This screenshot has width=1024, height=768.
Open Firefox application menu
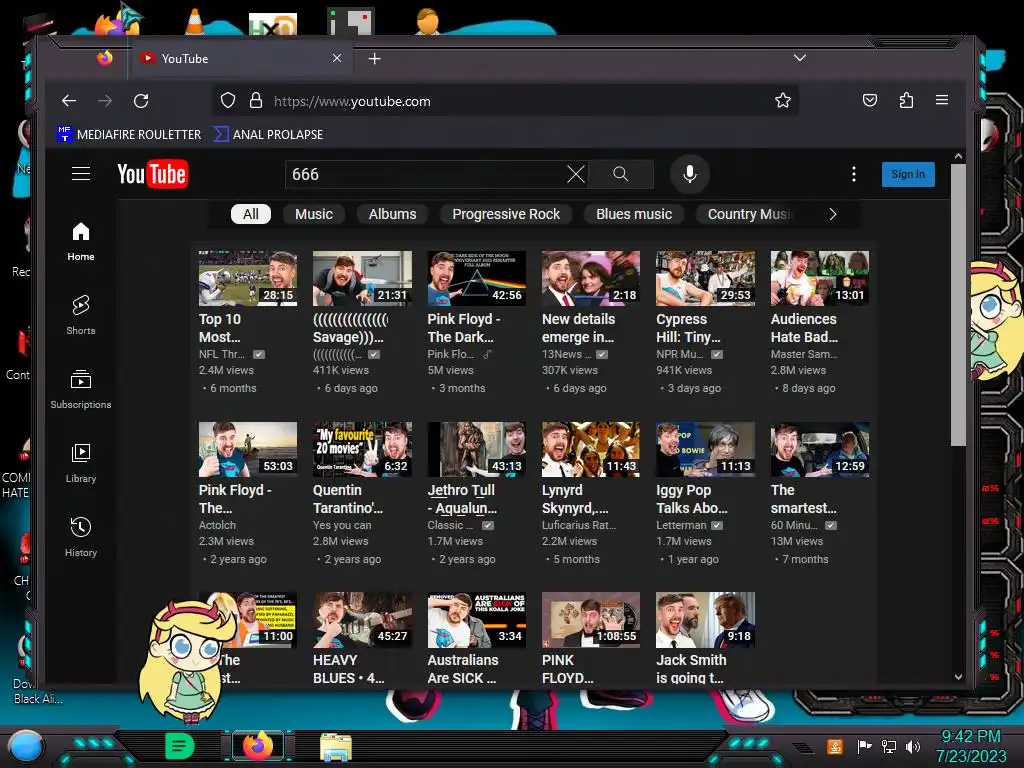point(942,100)
